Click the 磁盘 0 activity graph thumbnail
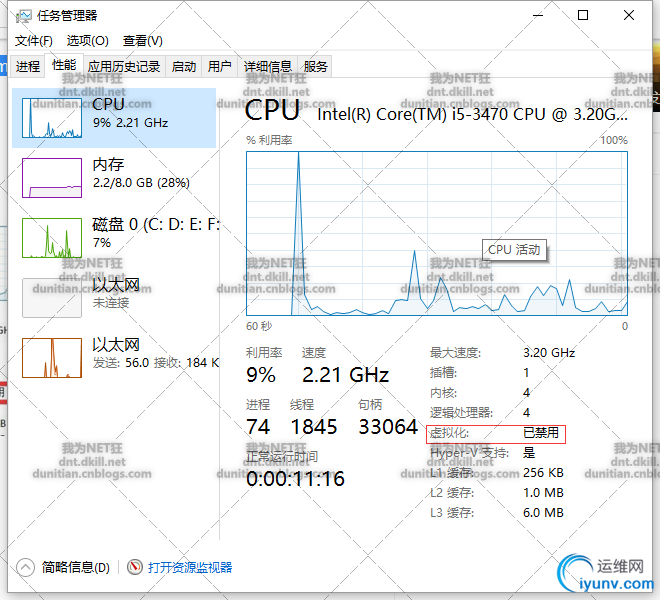The image size is (660, 600). (x=52, y=238)
